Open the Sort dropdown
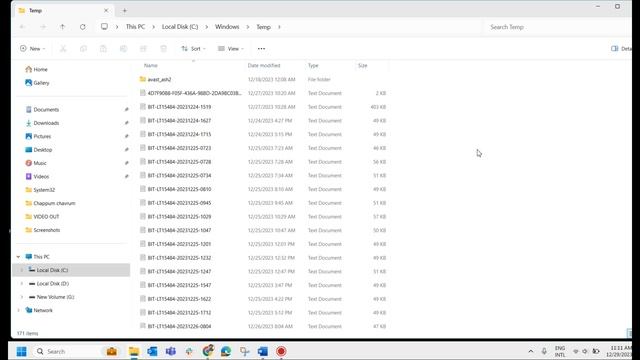 tap(193, 49)
